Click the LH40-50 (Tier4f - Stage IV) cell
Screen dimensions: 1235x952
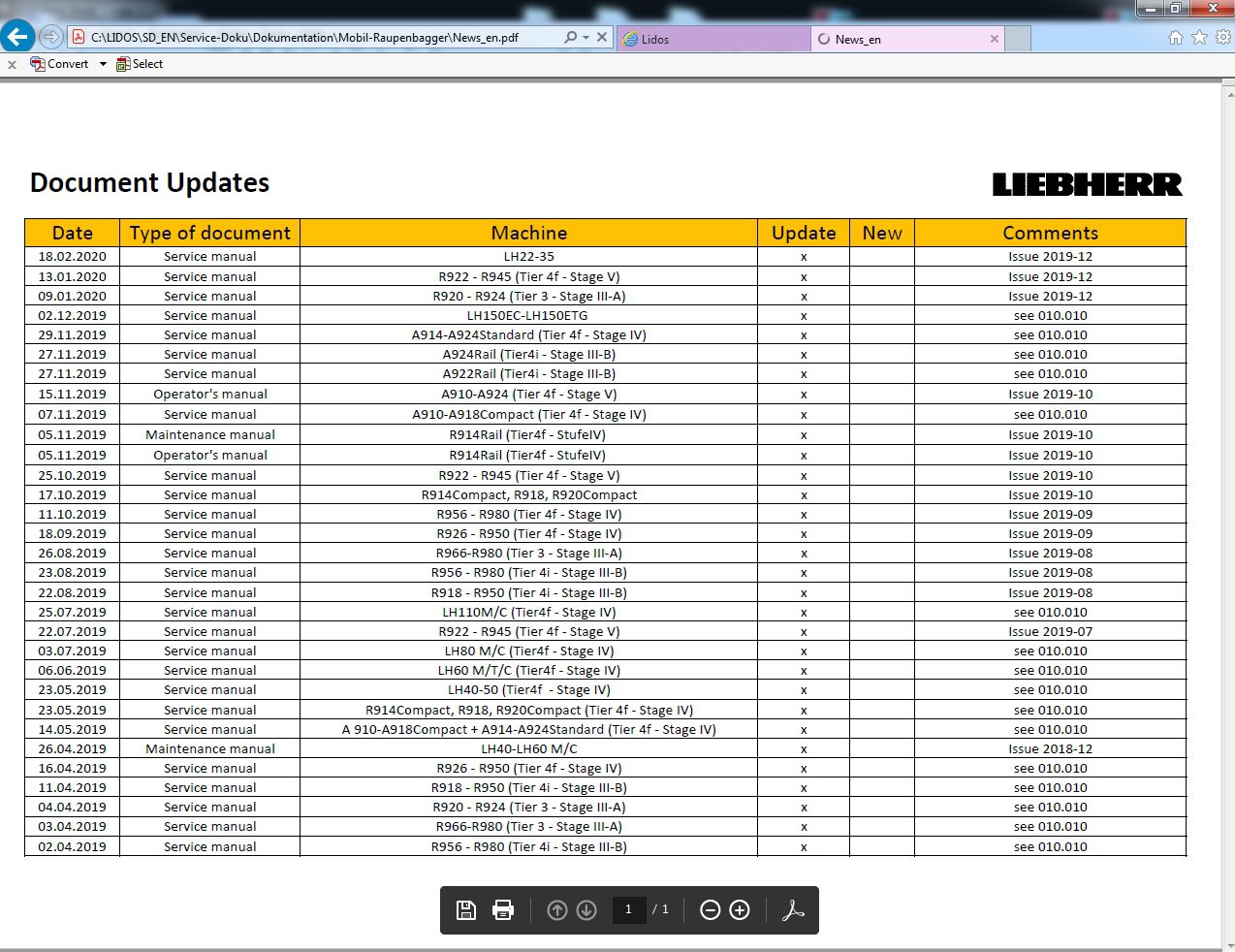tap(529, 689)
